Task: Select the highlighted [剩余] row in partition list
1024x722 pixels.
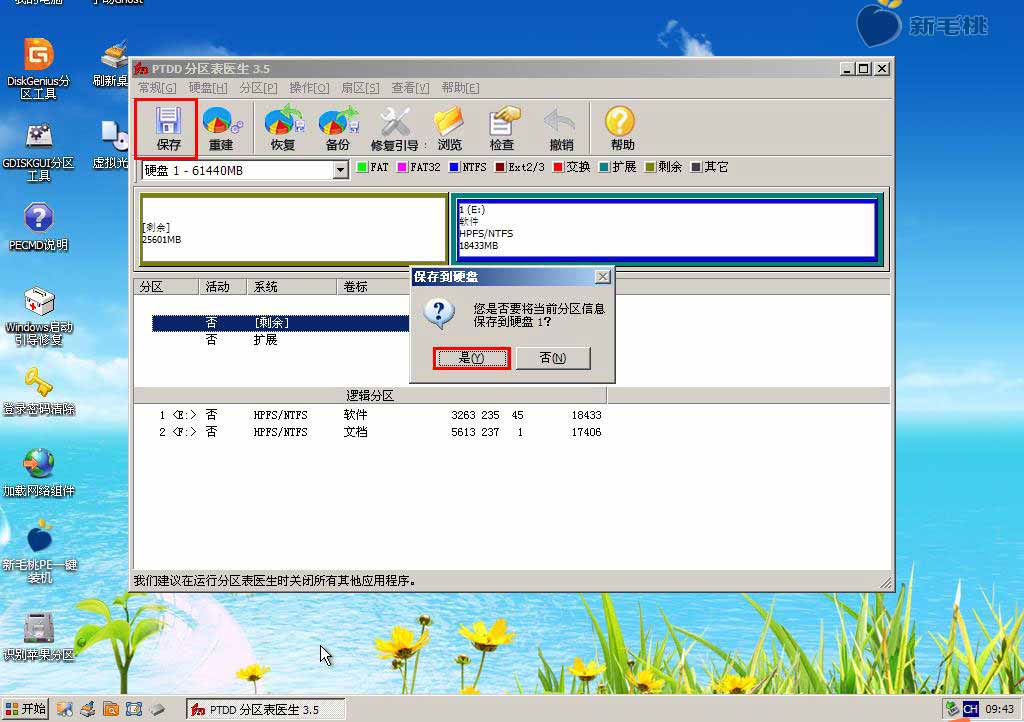Action: tap(281, 322)
